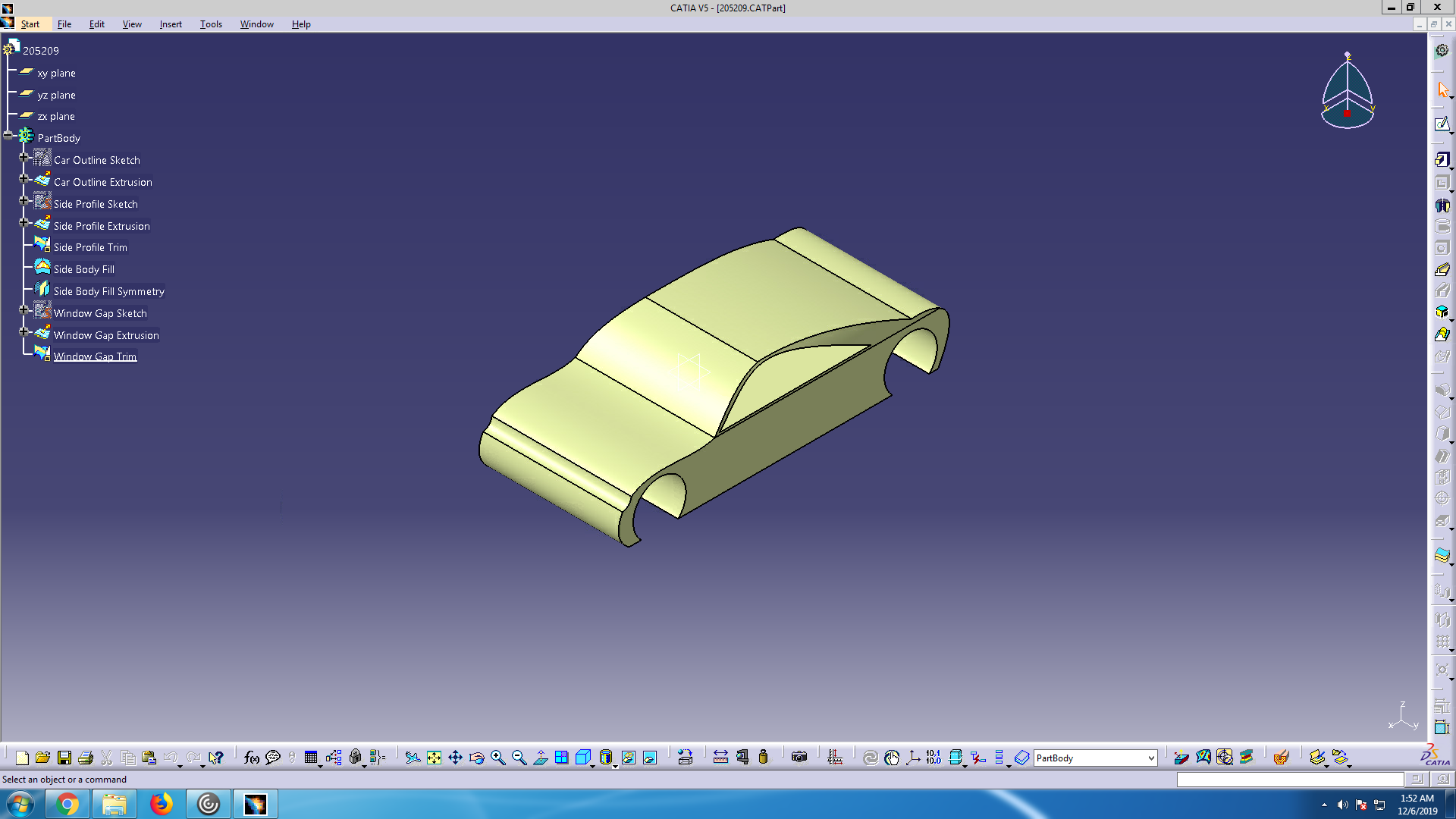
Task: Select Side Body Fill Symmetry feature
Action: (108, 291)
